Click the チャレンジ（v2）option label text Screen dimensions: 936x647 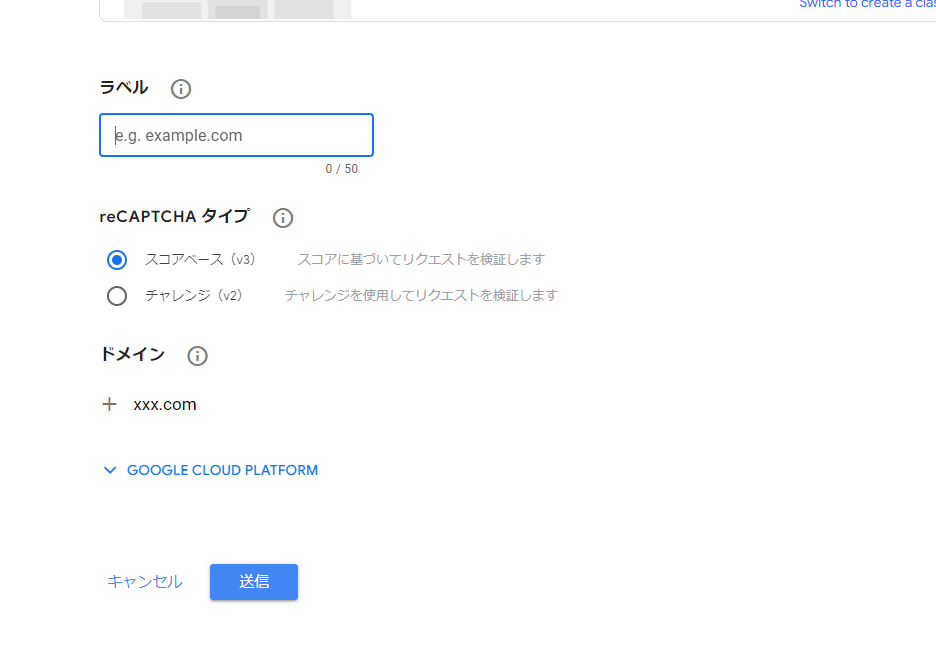point(194,296)
